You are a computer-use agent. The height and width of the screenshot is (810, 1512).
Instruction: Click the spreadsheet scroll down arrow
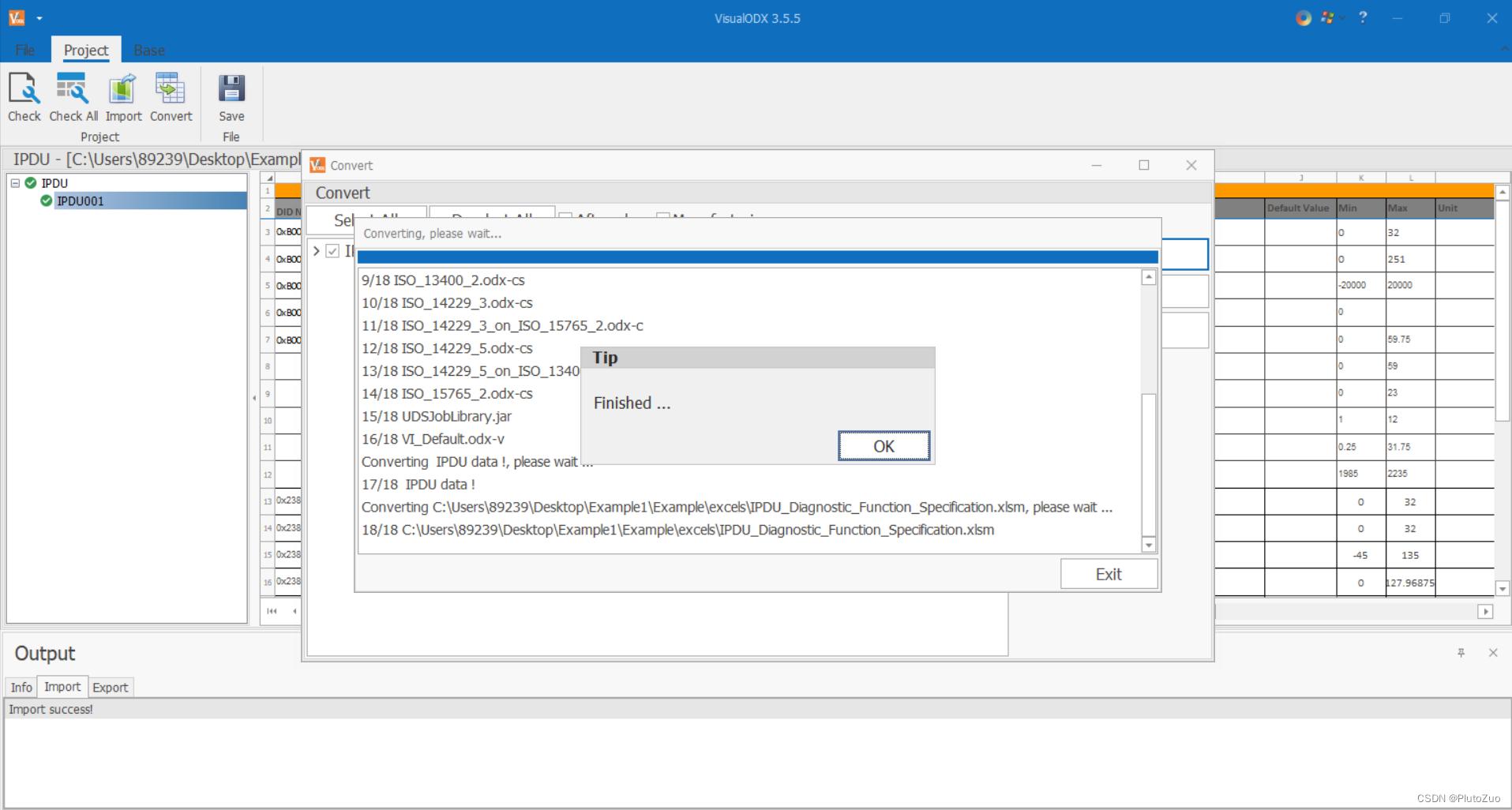click(1503, 589)
